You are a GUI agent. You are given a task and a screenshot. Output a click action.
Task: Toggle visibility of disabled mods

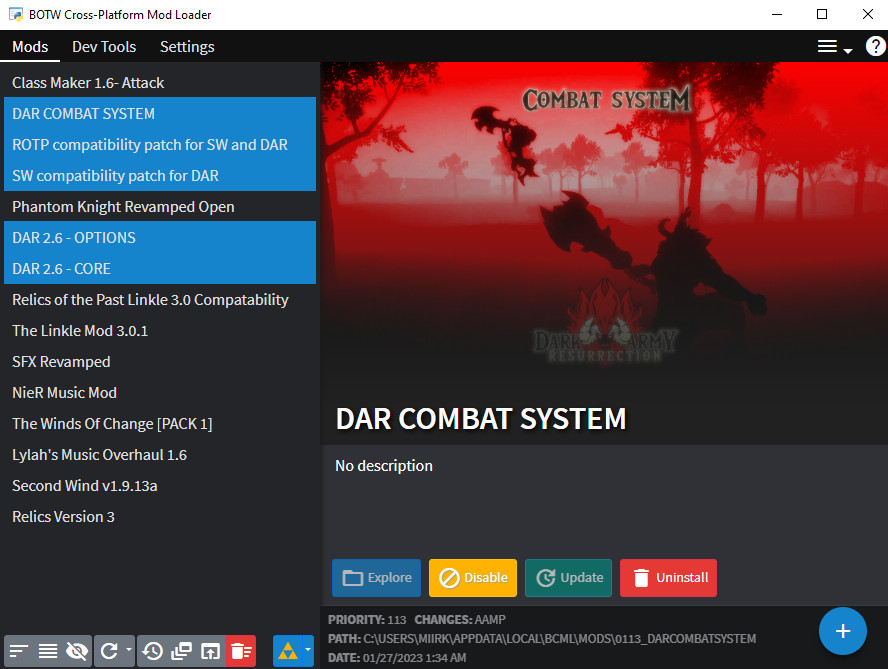(x=77, y=651)
